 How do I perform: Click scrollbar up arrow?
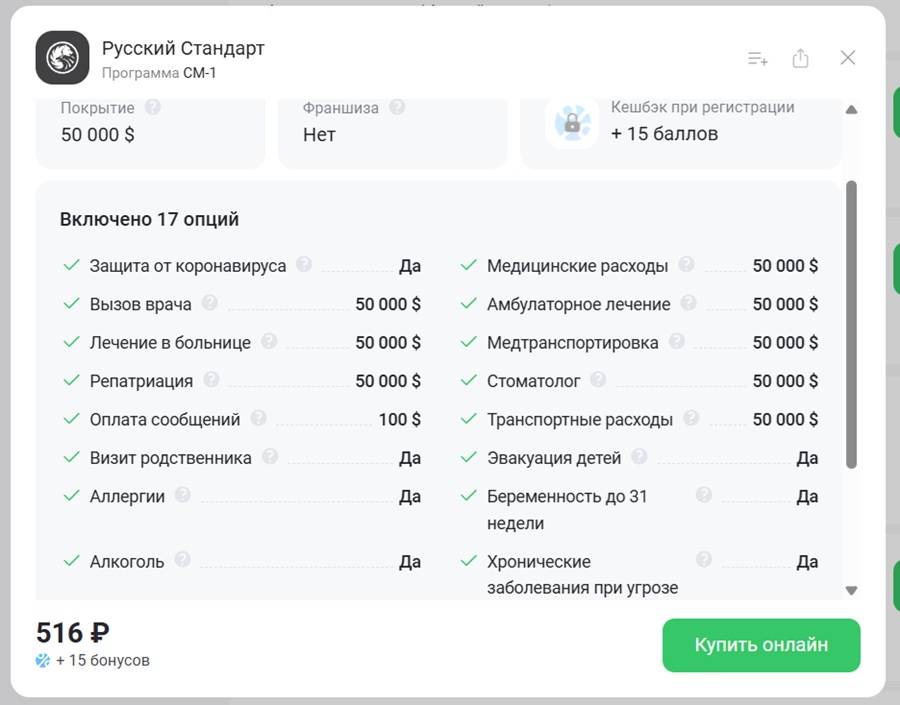click(x=851, y=110)
